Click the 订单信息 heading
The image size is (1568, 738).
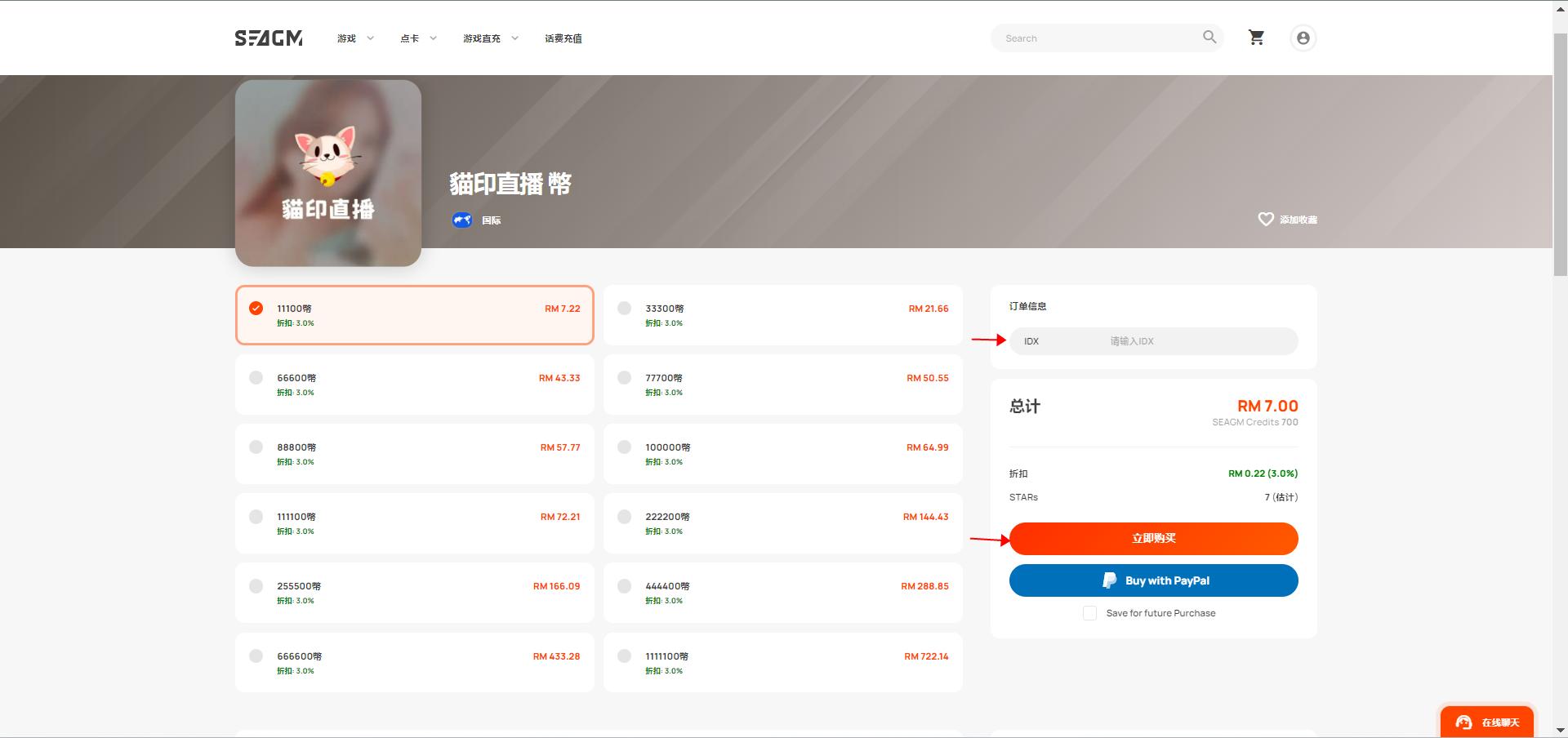coord(1027,306)
